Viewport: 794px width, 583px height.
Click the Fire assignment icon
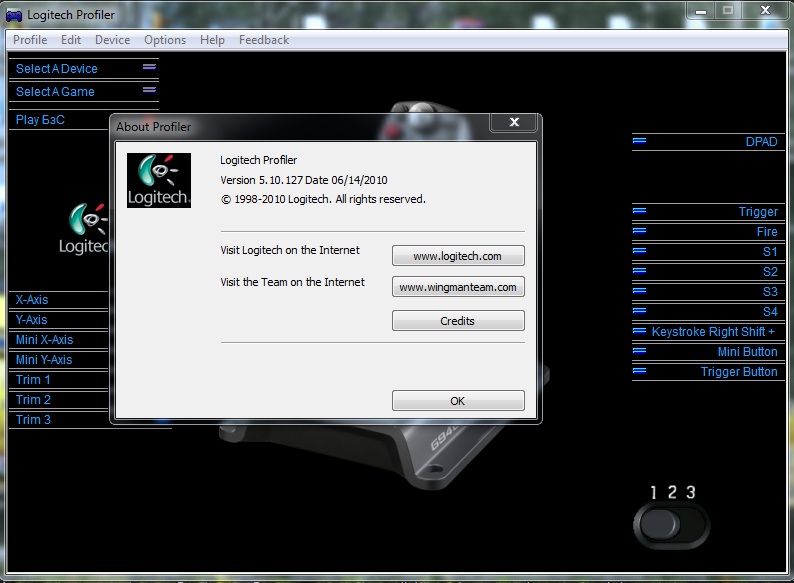click(x=640, y=231)
